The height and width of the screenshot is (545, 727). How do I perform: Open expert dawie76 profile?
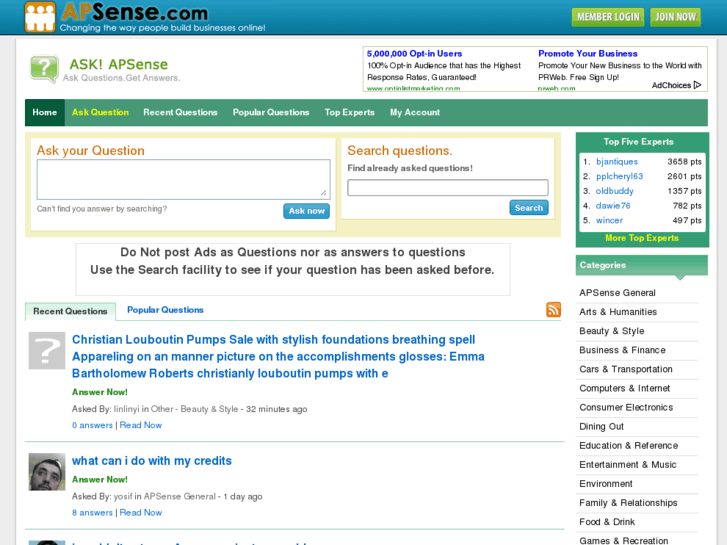pos(613,205)
